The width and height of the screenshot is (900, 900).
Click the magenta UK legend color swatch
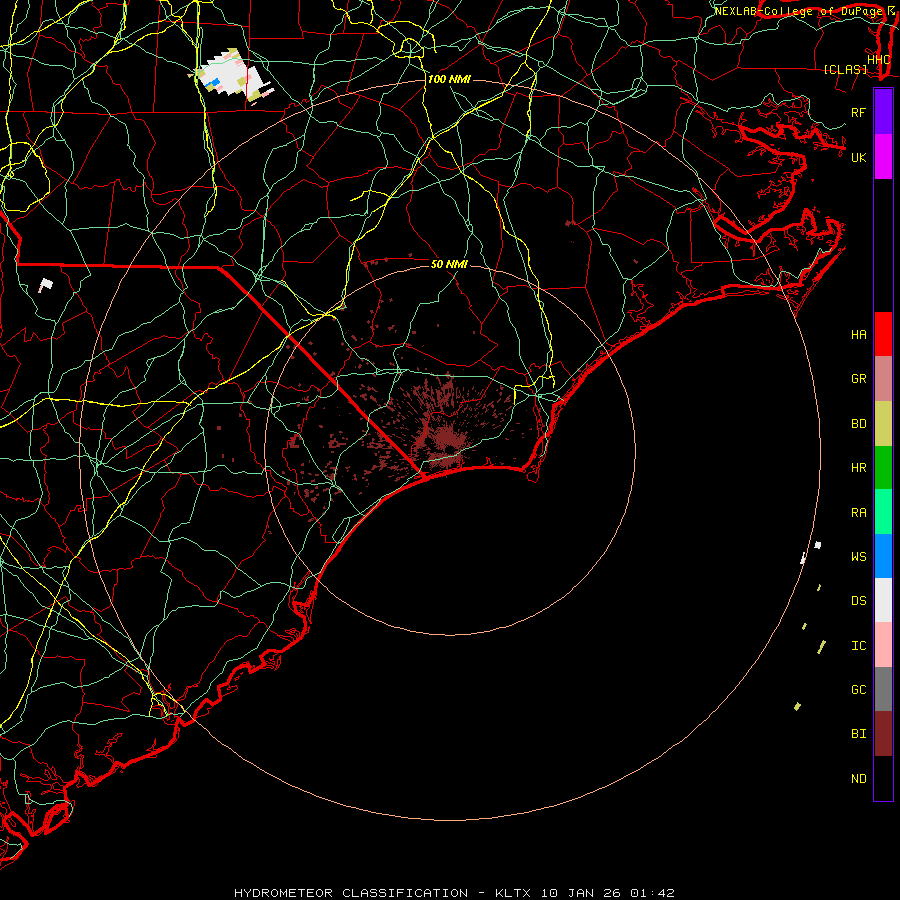click(883, 157)
